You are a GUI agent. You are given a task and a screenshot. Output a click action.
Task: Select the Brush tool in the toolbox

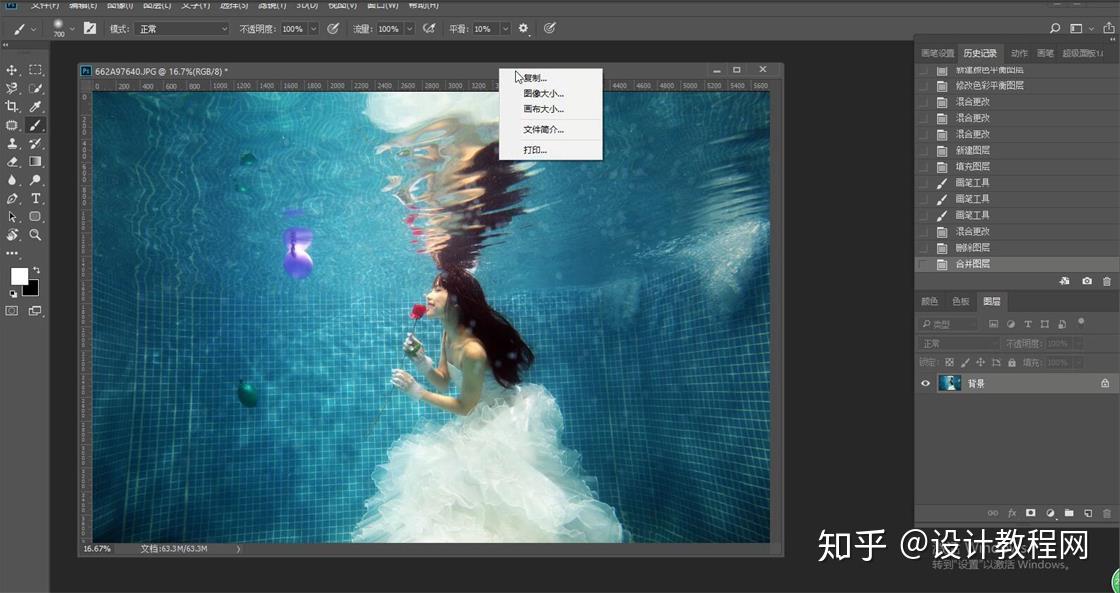[35, 125]
